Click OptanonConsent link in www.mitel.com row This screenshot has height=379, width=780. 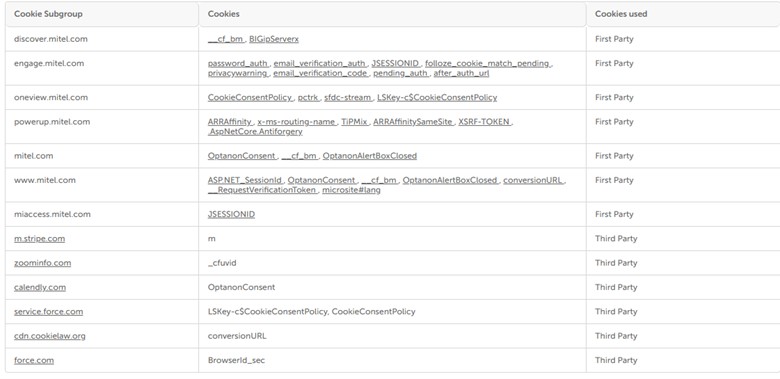[321, 181]
